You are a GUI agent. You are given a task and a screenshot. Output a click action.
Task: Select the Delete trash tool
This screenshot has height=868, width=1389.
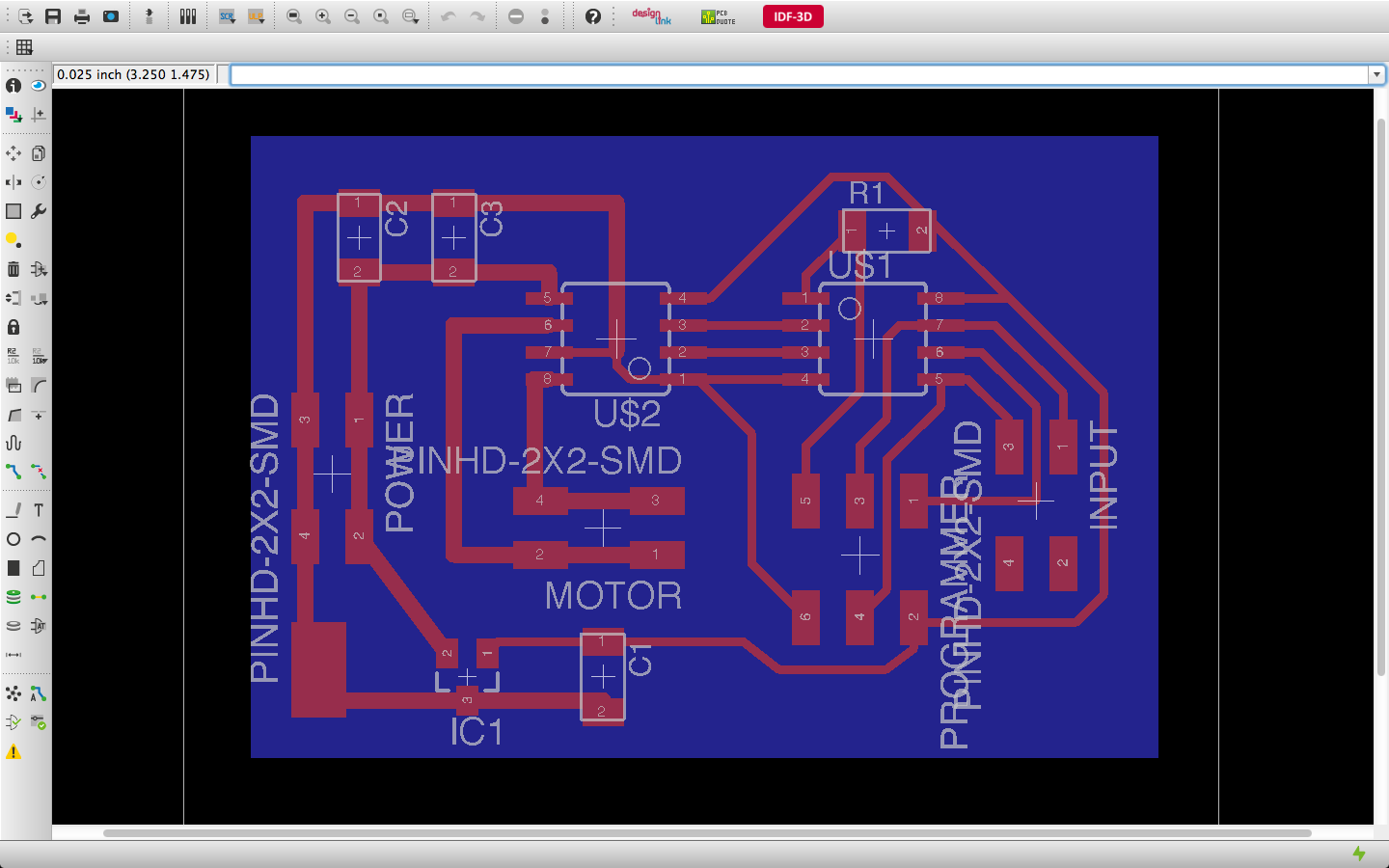point(14,269)
